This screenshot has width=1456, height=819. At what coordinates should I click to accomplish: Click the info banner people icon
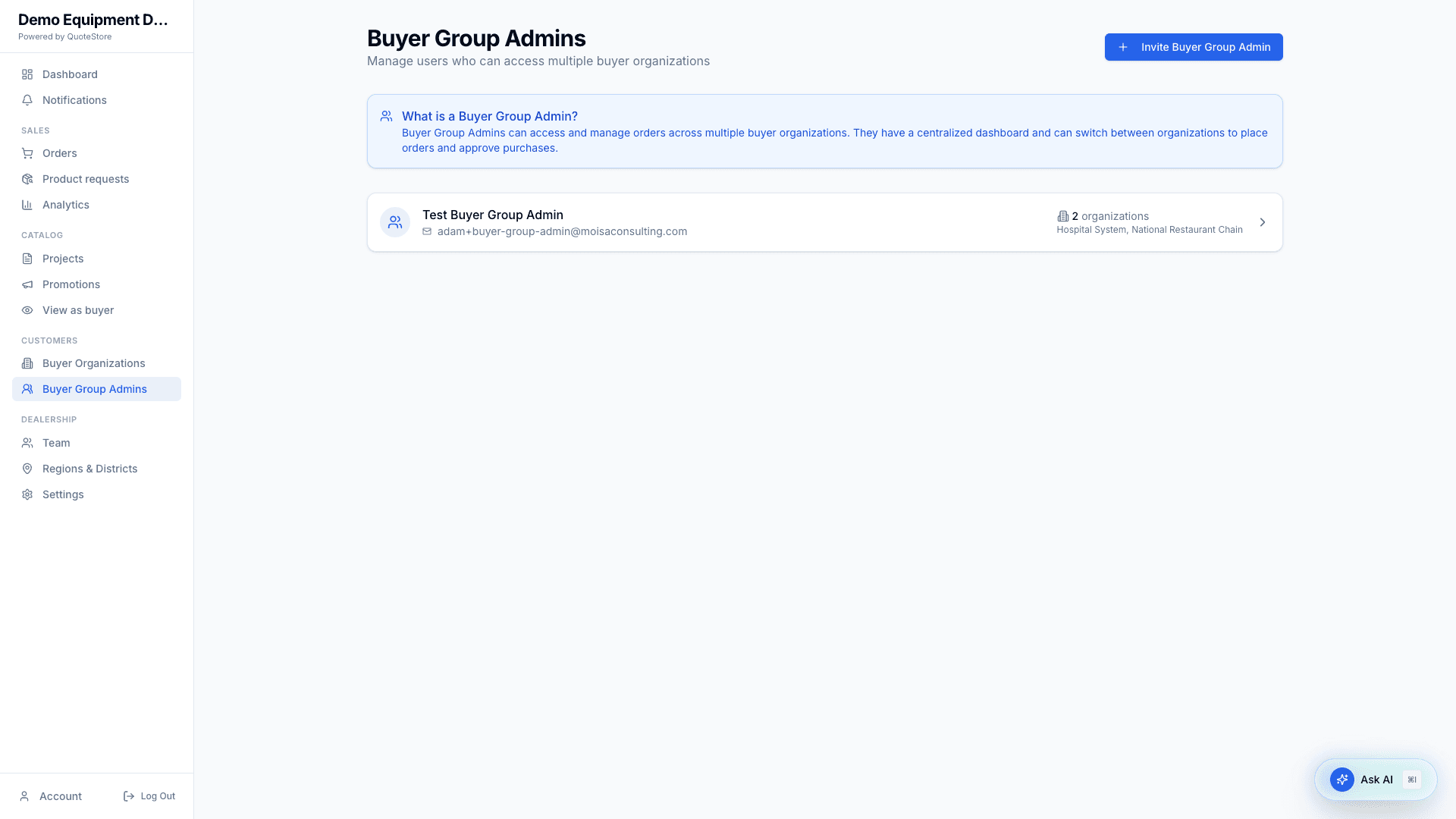click(387, 116)
